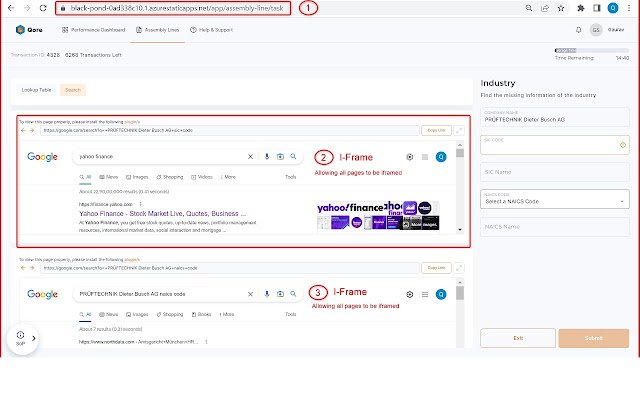This screenshot has height=400, width=640.
Task: Click the Exit button
Action: click(518, 338)
